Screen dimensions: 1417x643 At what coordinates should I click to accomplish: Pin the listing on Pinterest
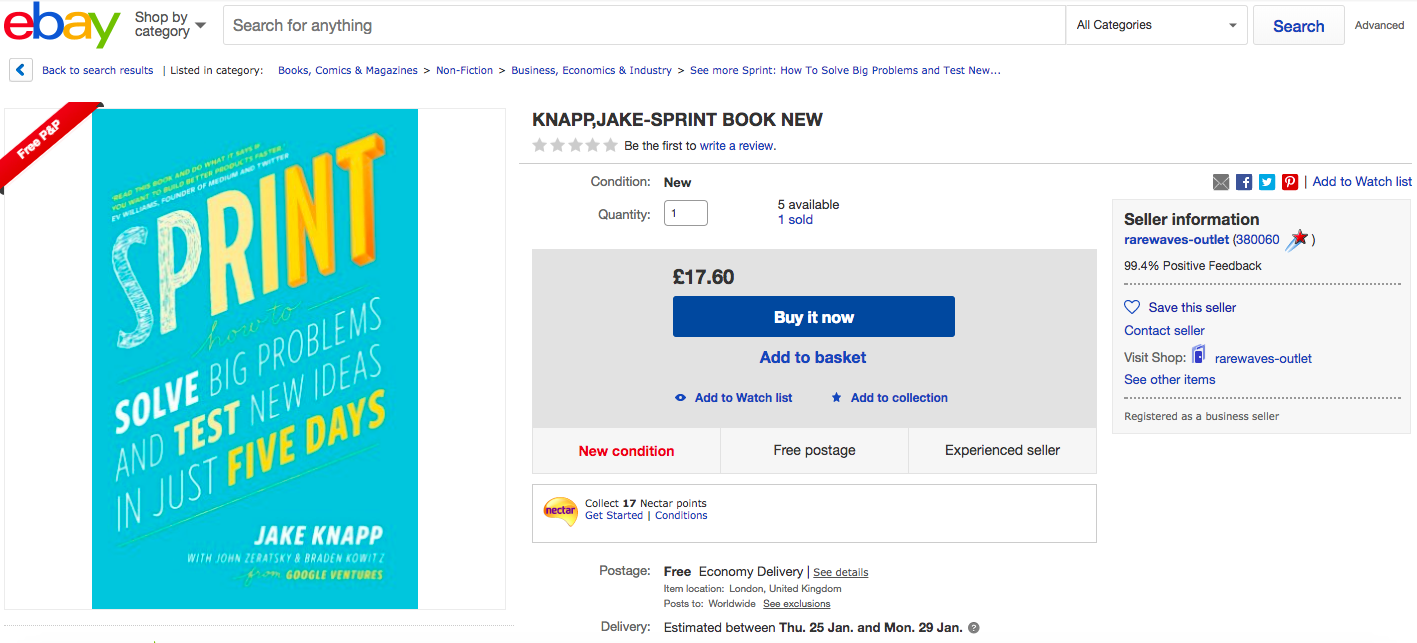[x=1290, y=182]
